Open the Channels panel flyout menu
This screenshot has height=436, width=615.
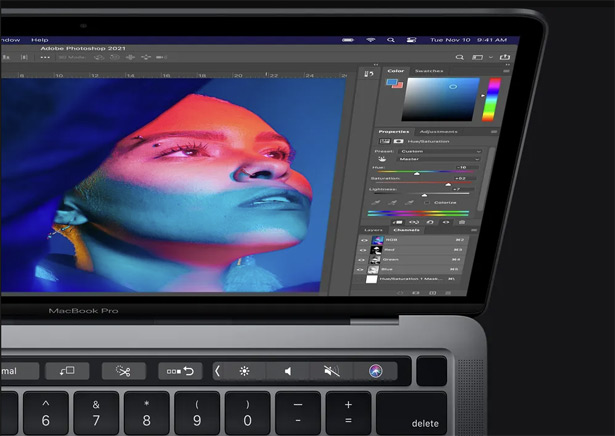coord(473,230)
